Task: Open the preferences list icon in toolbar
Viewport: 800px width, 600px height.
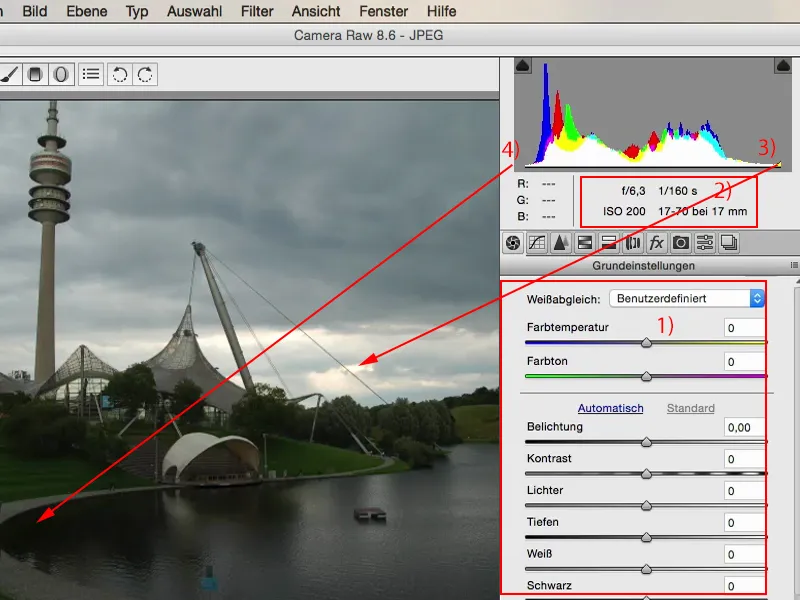Action: (x=91, y=74)
